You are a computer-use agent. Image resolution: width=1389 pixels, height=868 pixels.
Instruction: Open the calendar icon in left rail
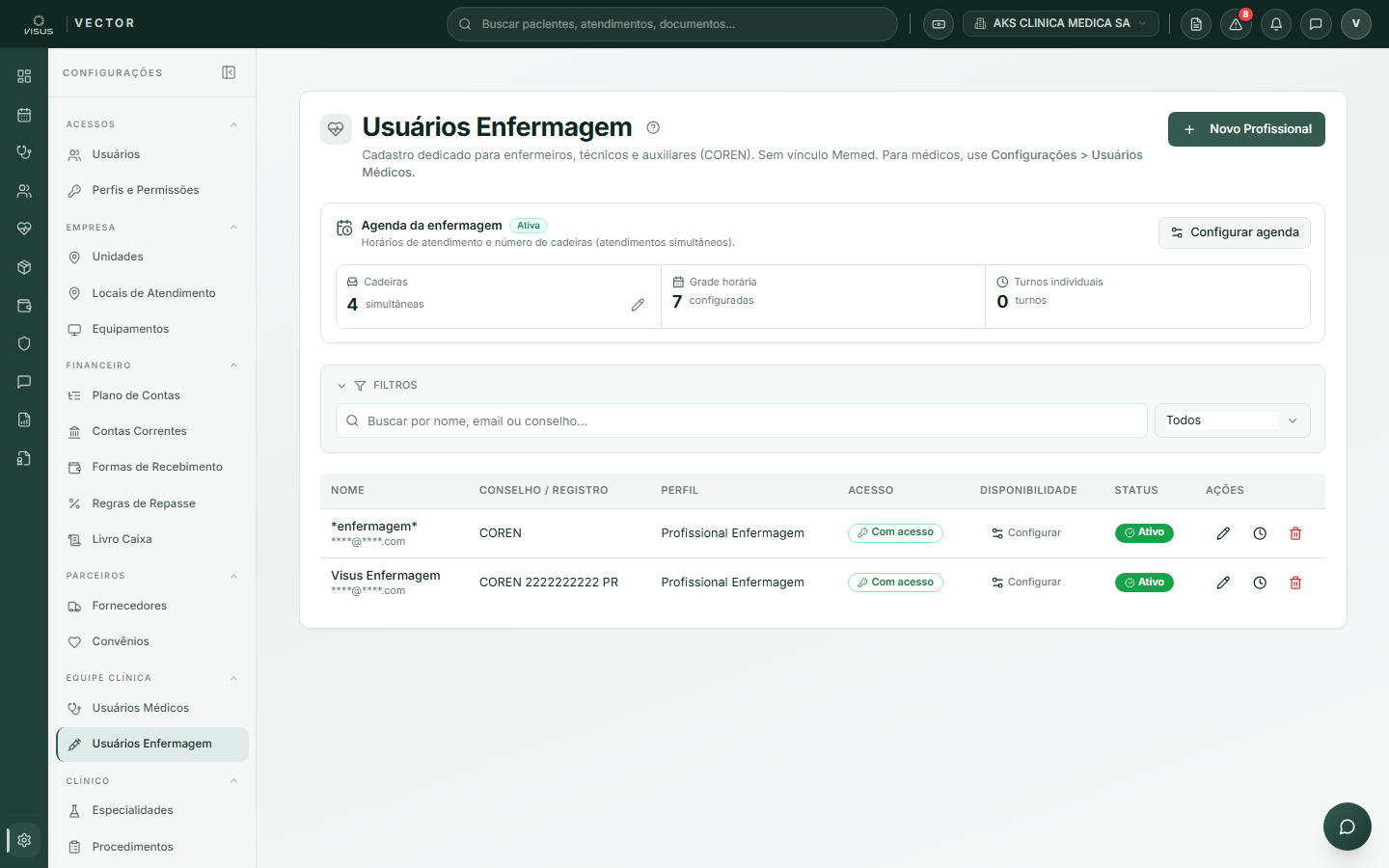[24, 115]
